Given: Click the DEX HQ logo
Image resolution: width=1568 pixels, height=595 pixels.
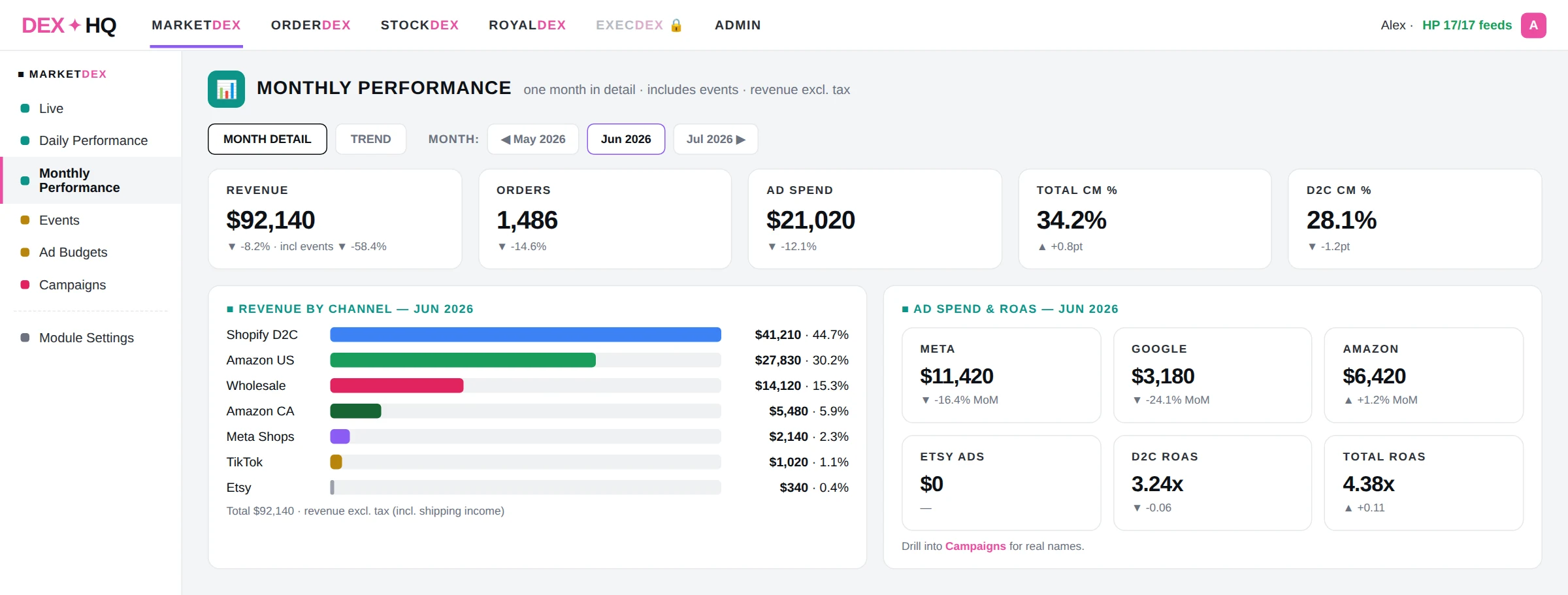Looking at the screenshot, I should coord(69,25).
